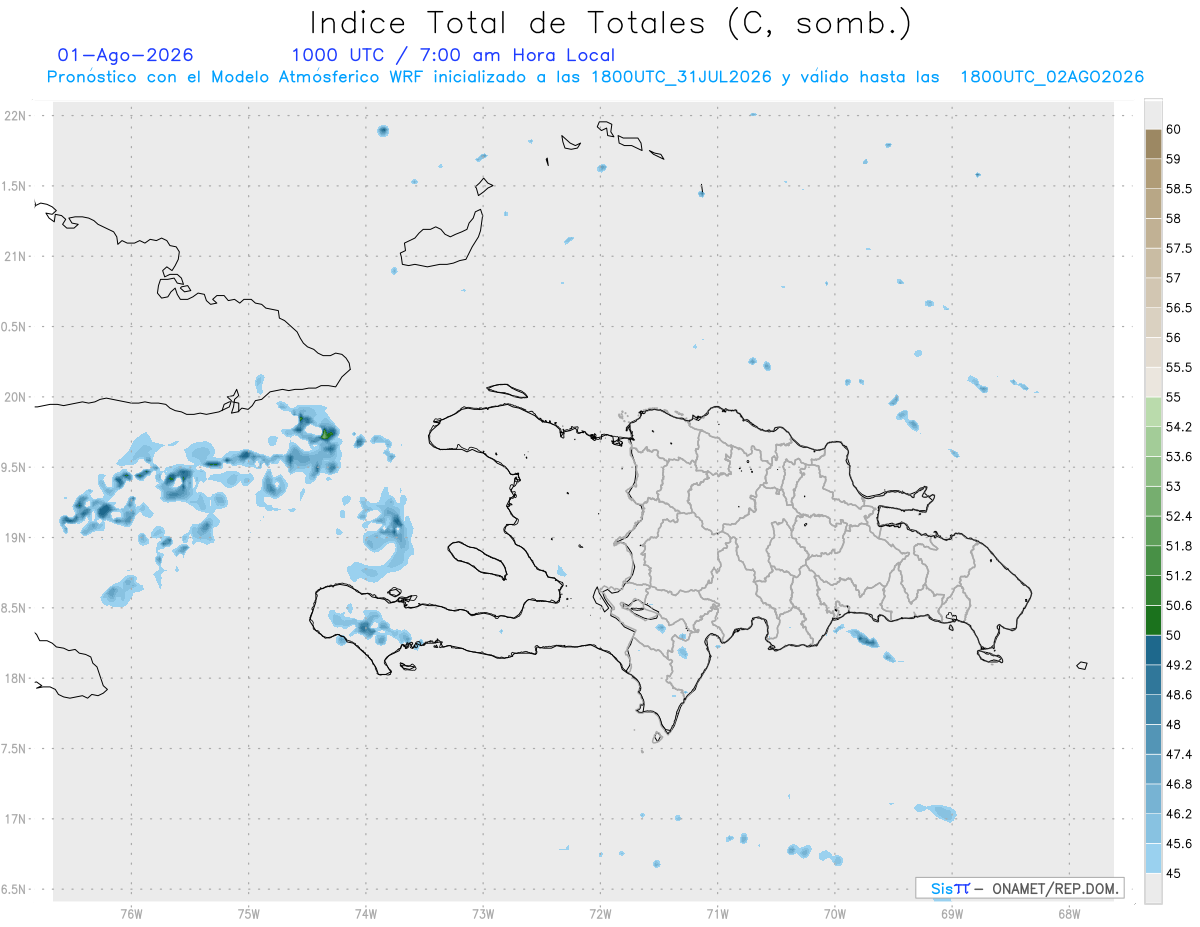Select the date text "01-Ago-2026"
Viewport: 1200px width, 927px height.
(x=126, y=55)
